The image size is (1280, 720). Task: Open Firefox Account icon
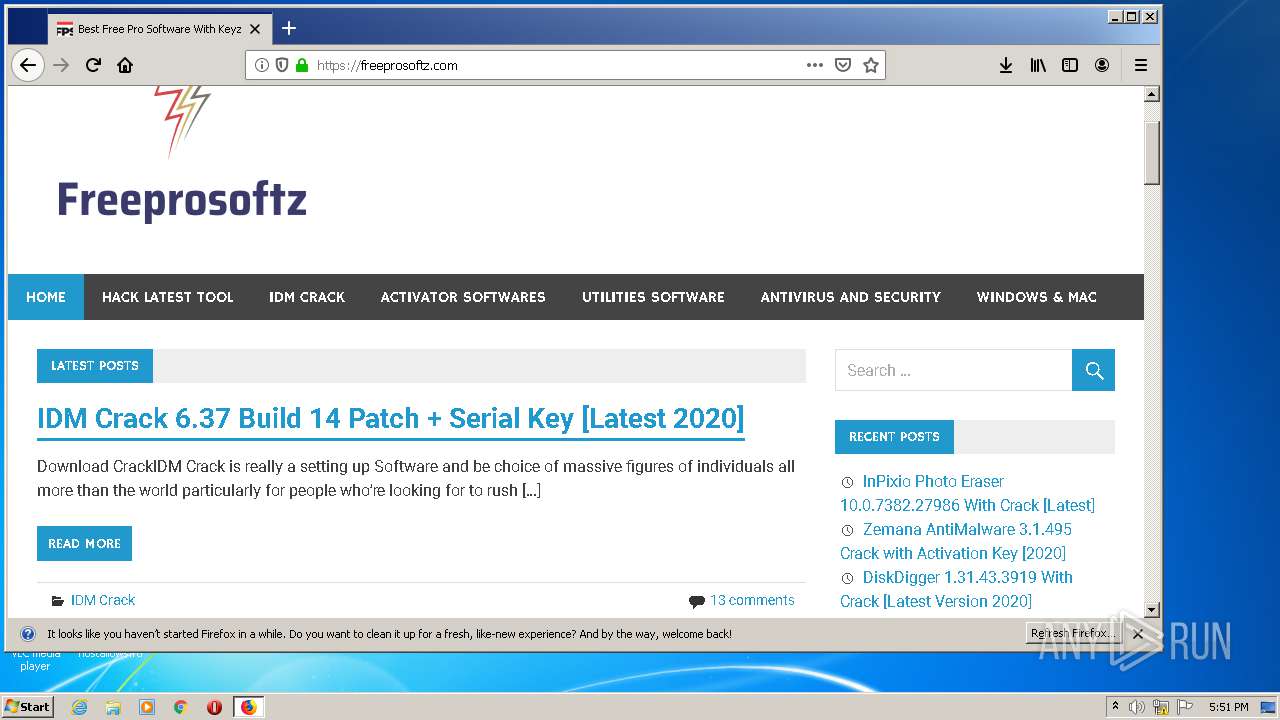coord(1102,65)
